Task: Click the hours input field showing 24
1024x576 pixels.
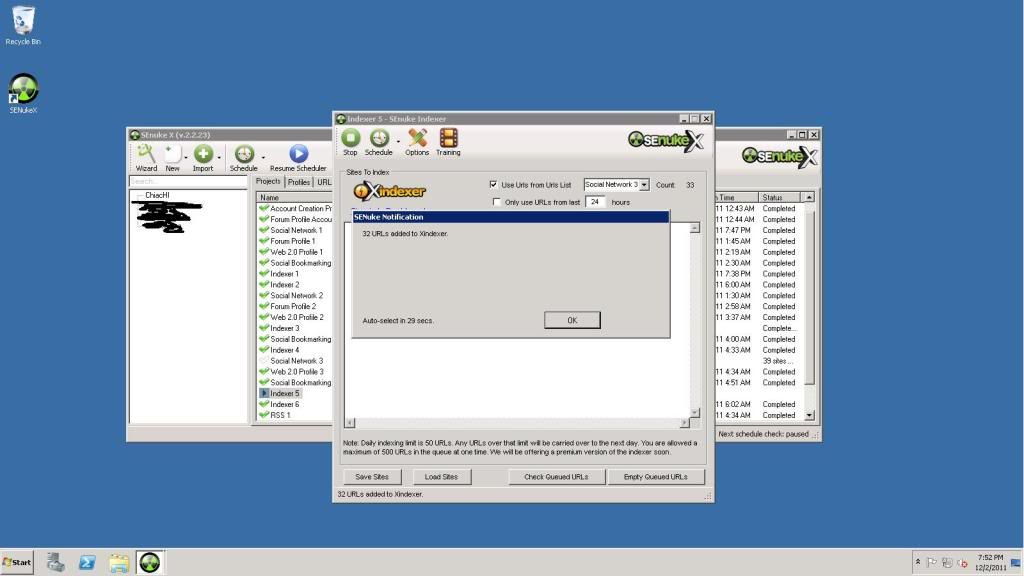Action: 595,202
